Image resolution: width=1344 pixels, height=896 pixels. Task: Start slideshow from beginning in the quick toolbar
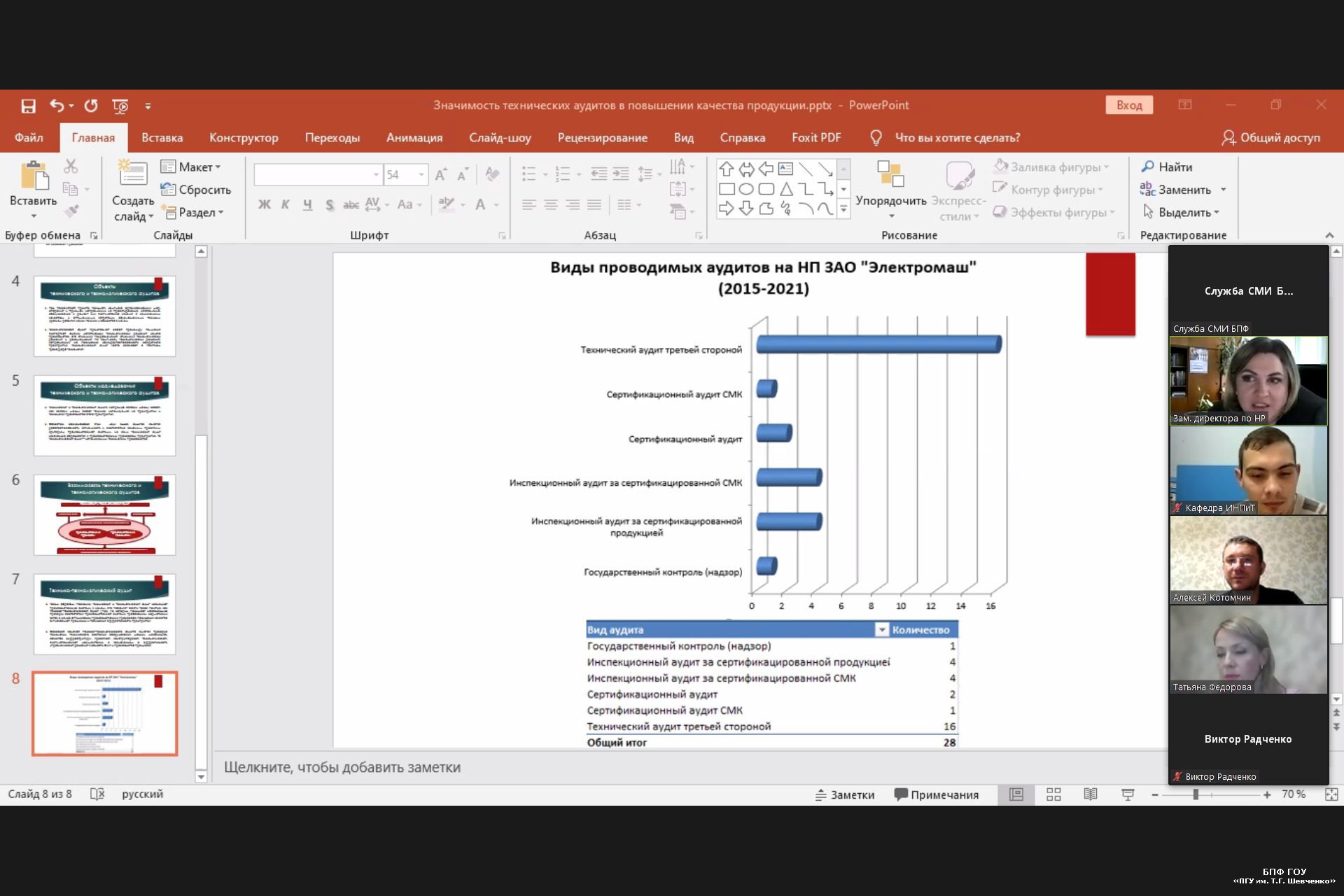[x=120, y=106]
